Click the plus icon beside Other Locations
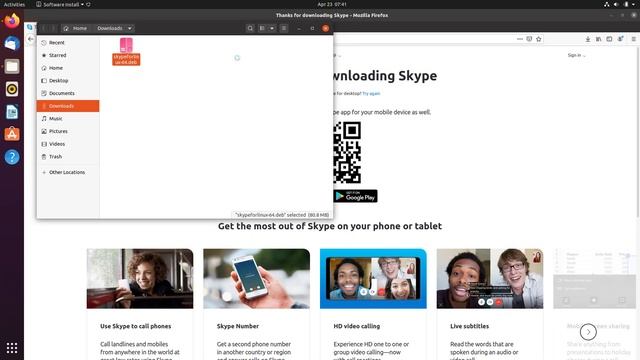Viewport: 640px width, 360px height. [x=44, y=172]
